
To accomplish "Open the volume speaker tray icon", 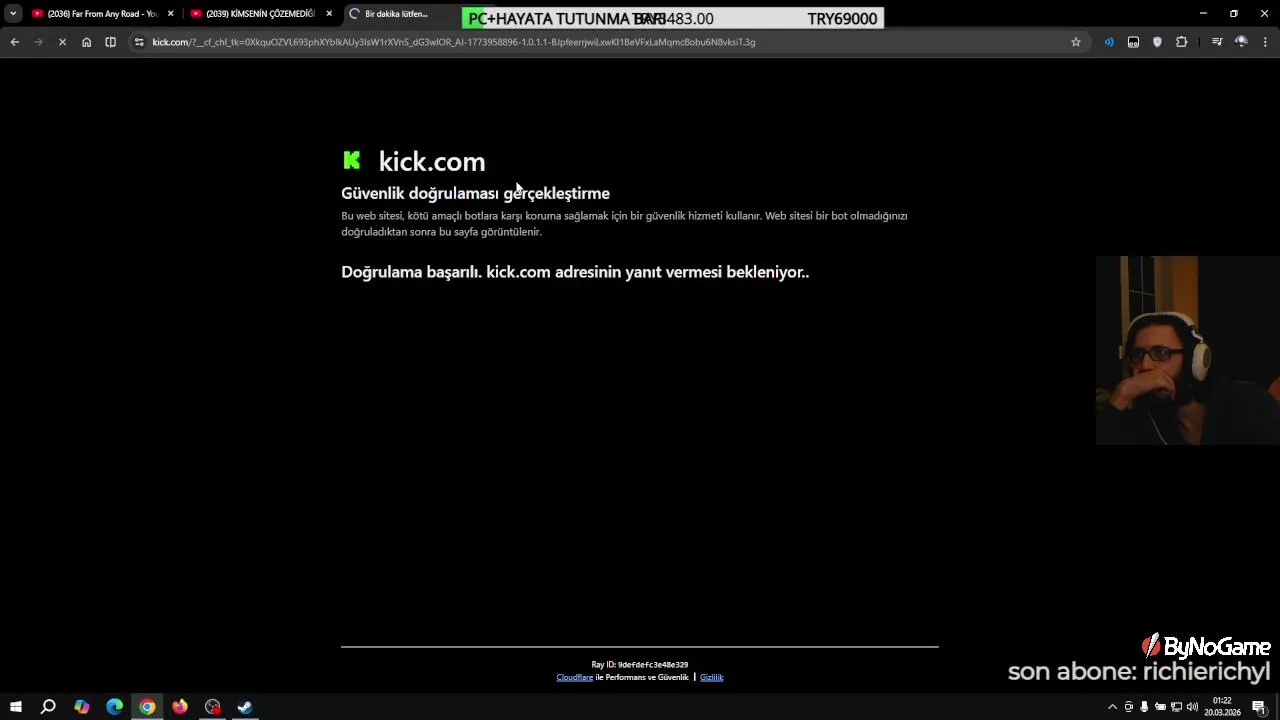I will 1192,707.
